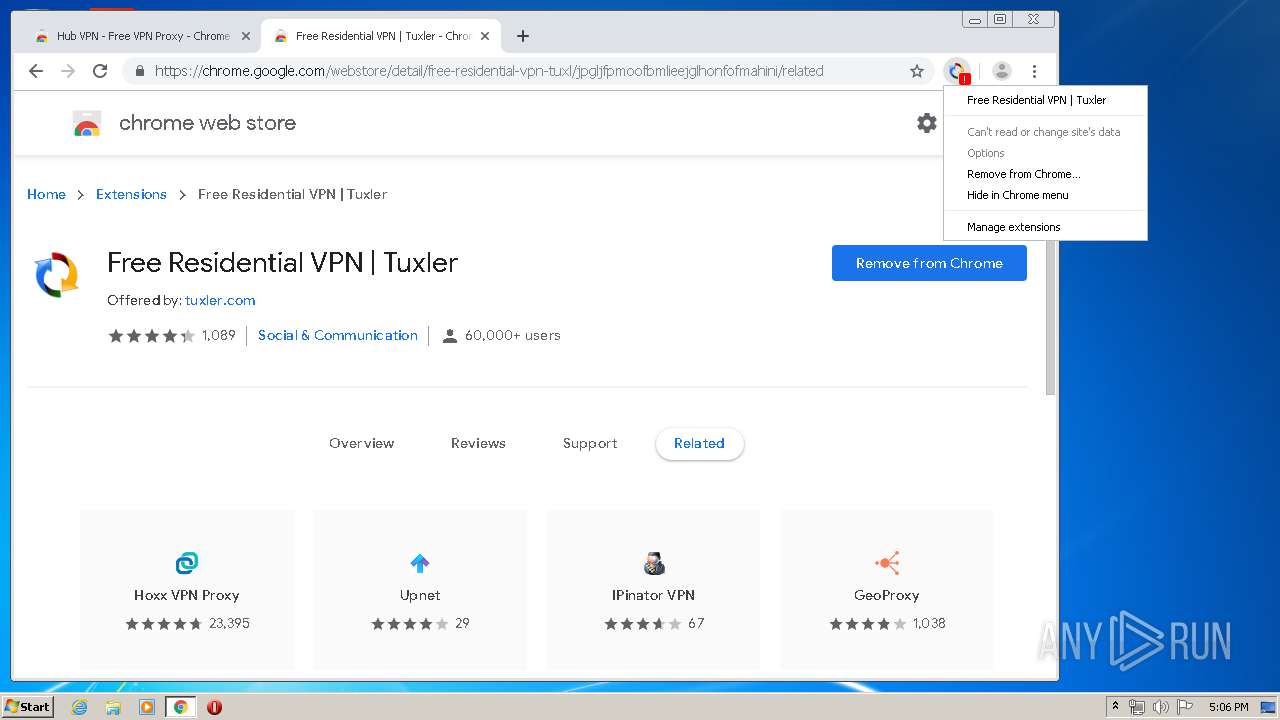This screenshot has height=720, width=1280.
Task: Launch Internet Explorer from taskbar
Action: (79, 707)
